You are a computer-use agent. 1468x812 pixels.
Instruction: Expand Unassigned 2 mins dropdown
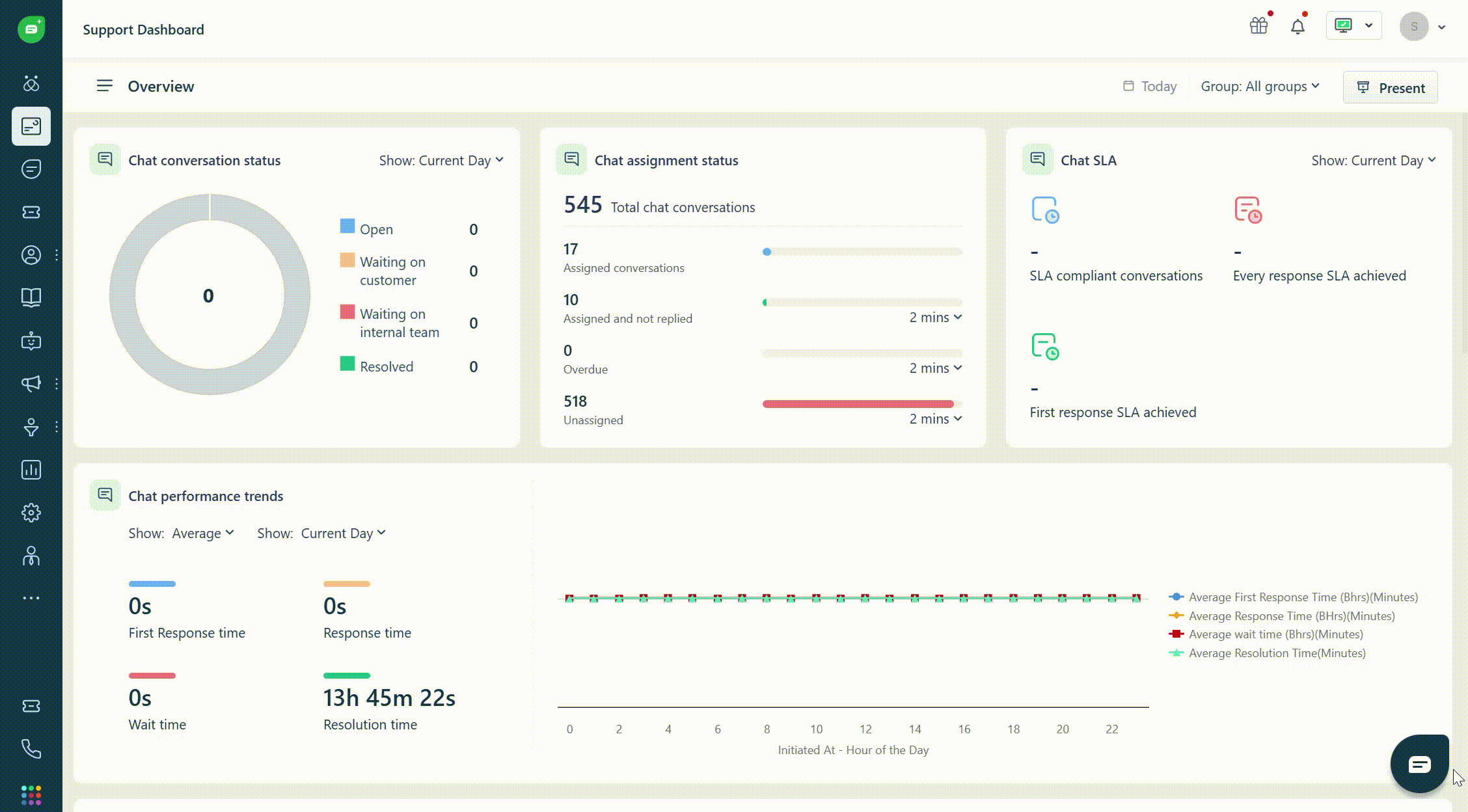(x=935, y=419)
